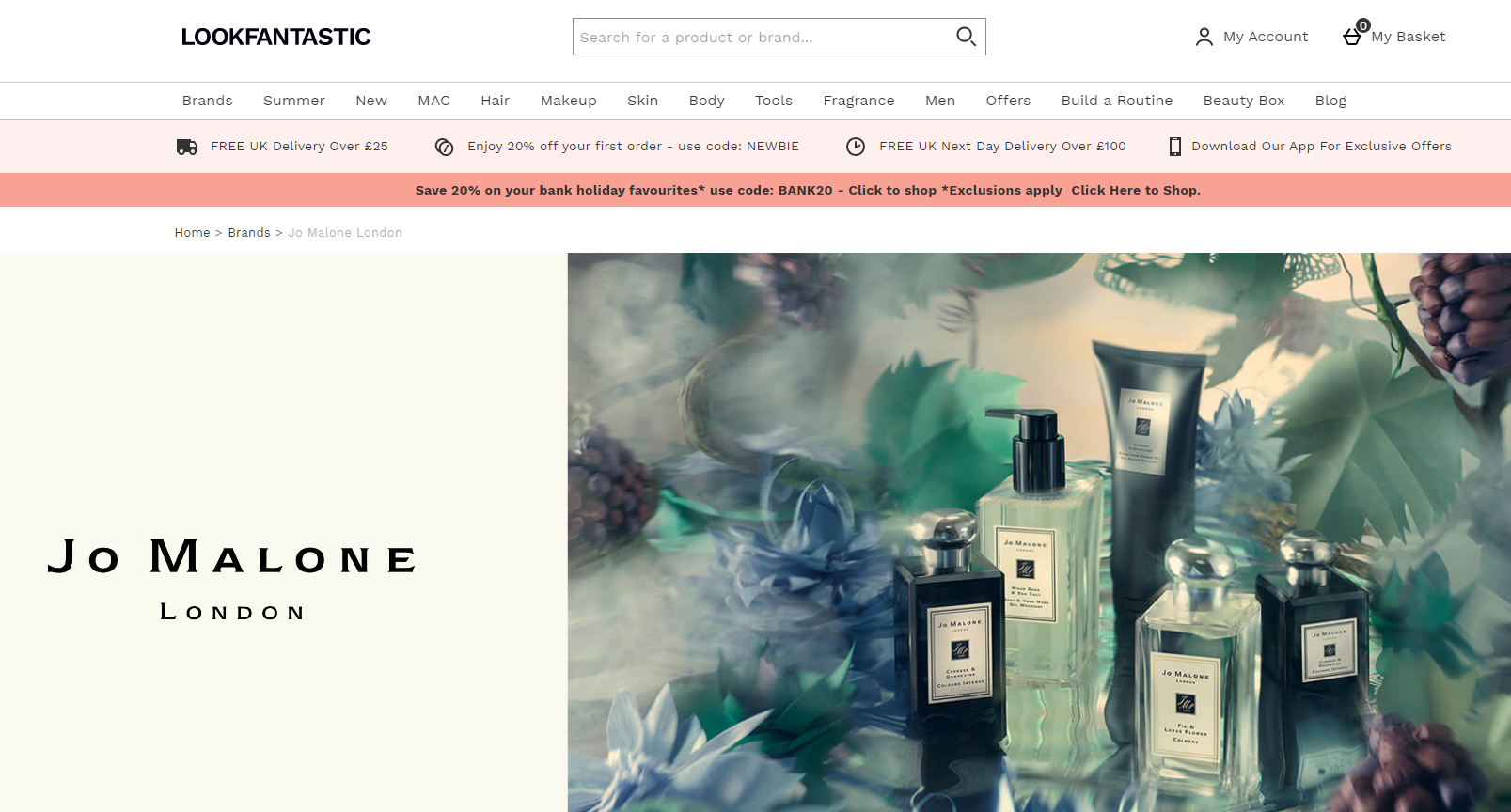This screenshot has height=812, width=1511.
Task: Click the clock icon for next day delivery
Action: click(x=856, y=147)
